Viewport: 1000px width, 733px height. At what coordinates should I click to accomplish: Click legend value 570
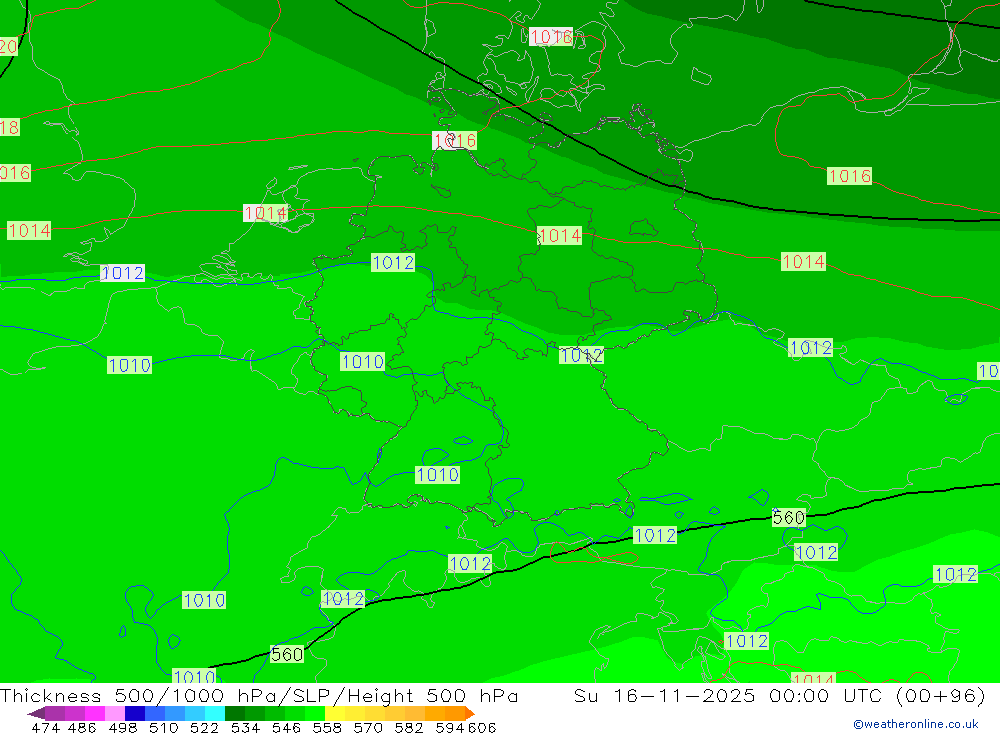point(367,727)
